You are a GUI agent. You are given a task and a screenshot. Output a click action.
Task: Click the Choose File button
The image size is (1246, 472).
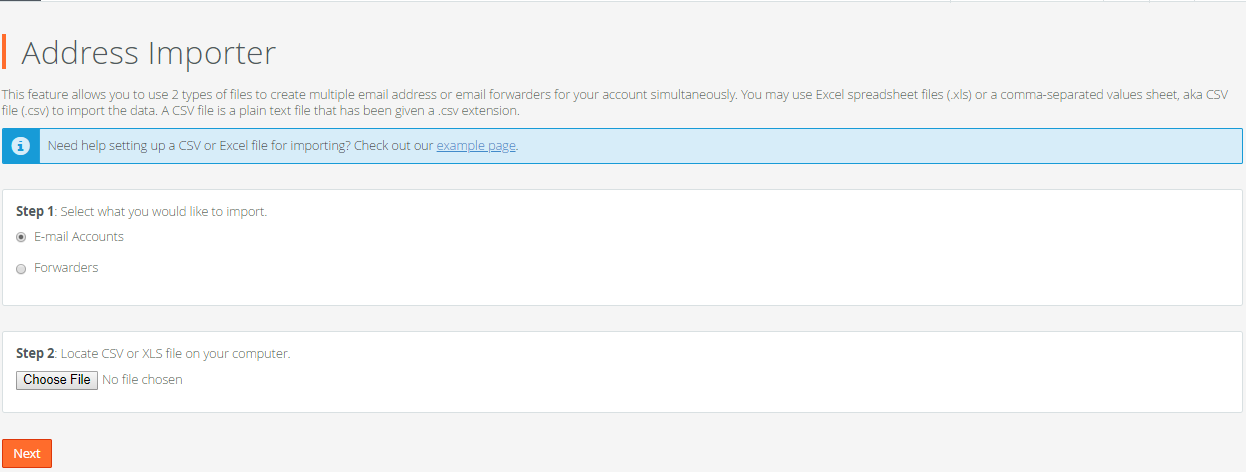(57, 380)
